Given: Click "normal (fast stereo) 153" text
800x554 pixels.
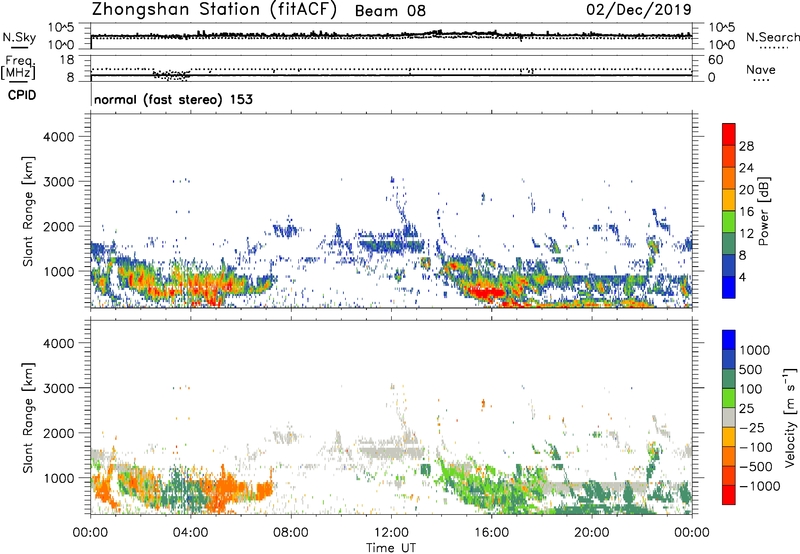Looking at the screenshot, I should click(x=173, y=99).
